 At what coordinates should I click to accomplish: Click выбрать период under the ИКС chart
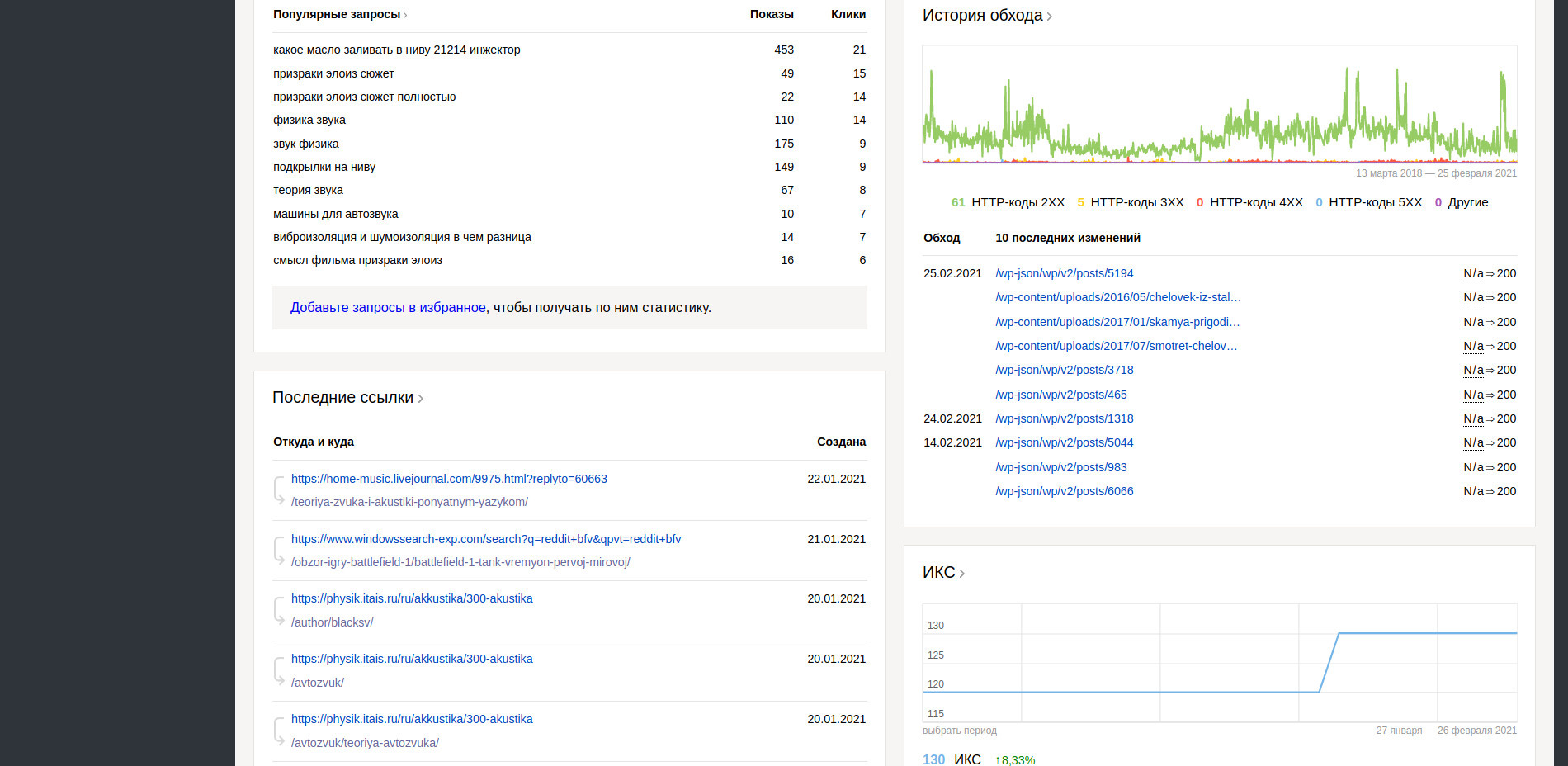click(x=959, y=731)
